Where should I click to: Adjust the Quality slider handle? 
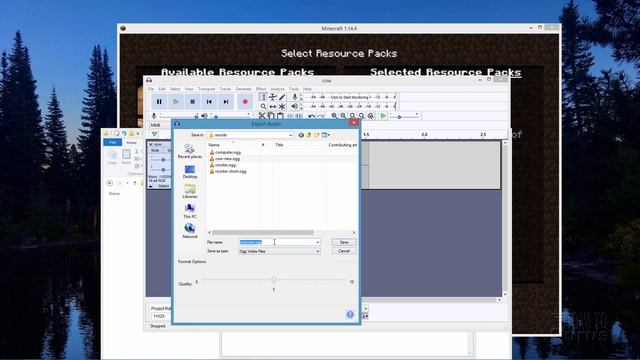pos(274,280)
